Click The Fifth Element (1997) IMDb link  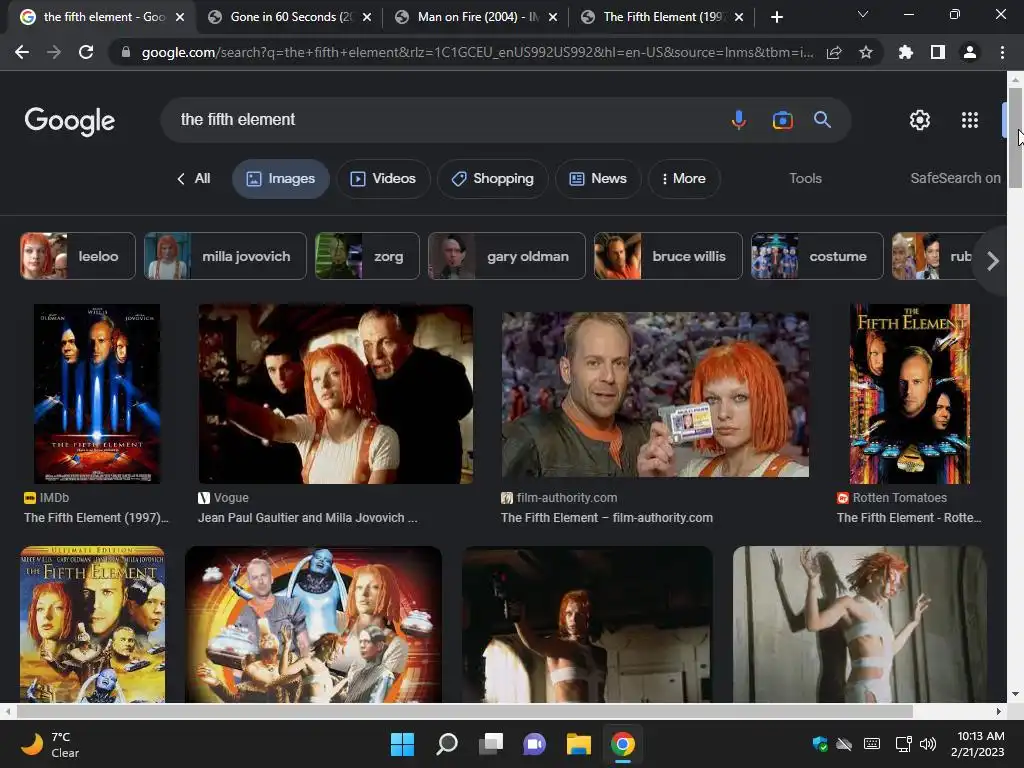click(x=96, y=518)
